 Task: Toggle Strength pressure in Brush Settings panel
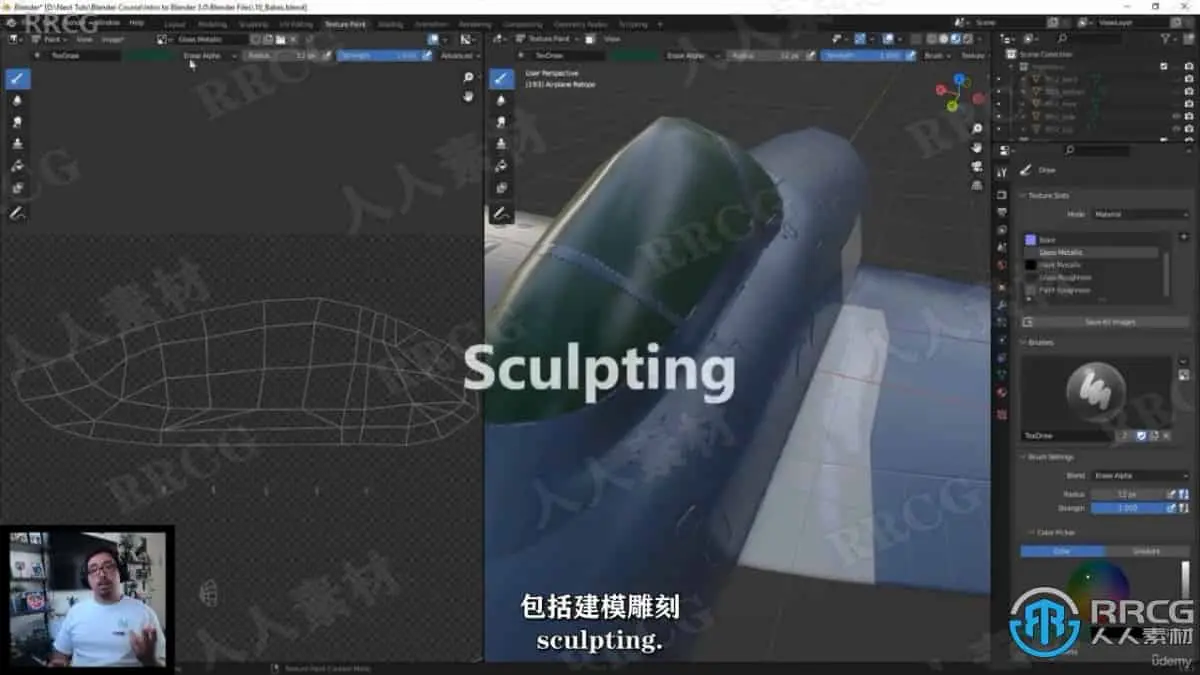pyautogui.click(x=1171, y=508)
